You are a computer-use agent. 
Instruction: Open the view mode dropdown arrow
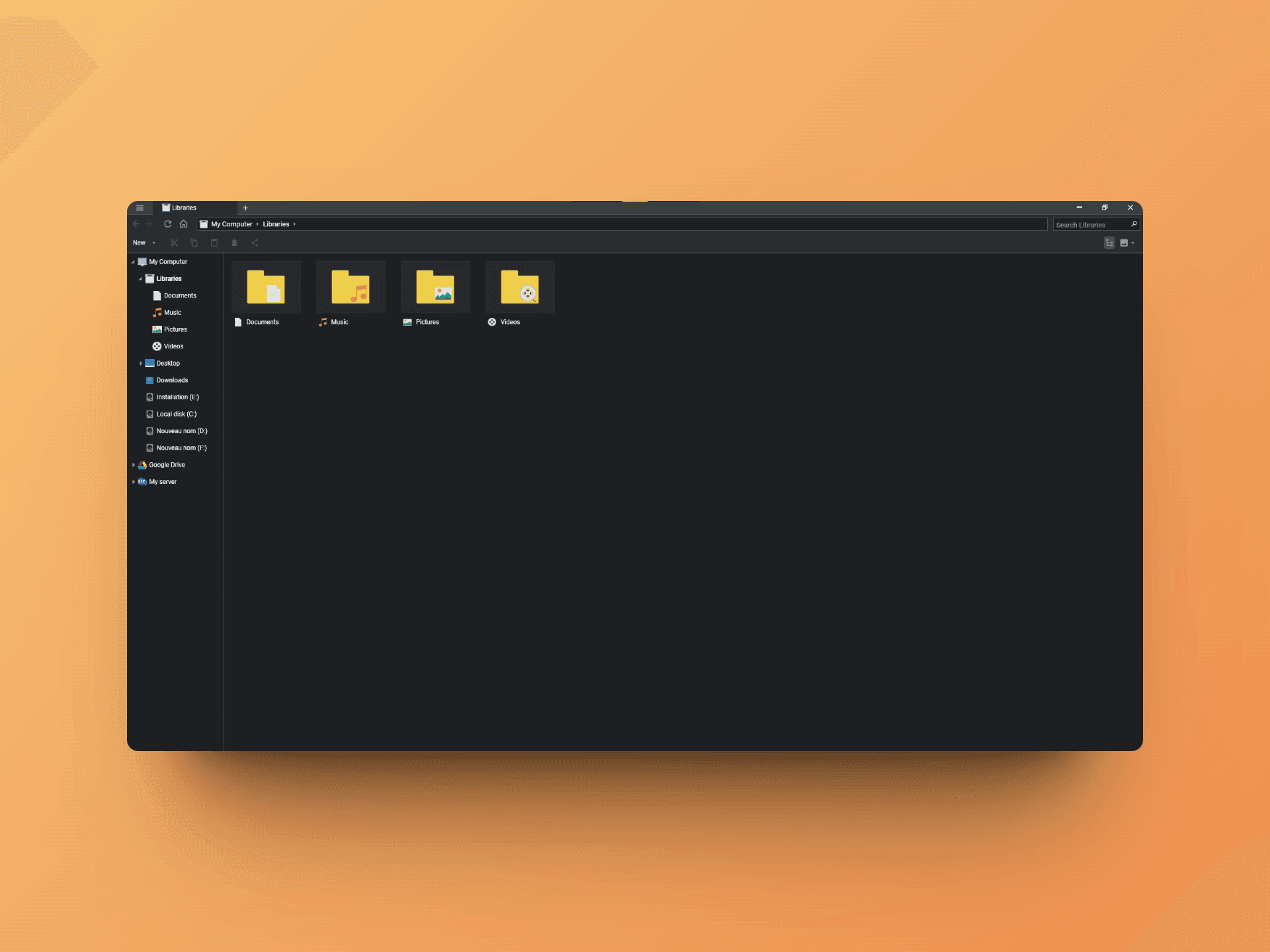1133,243
